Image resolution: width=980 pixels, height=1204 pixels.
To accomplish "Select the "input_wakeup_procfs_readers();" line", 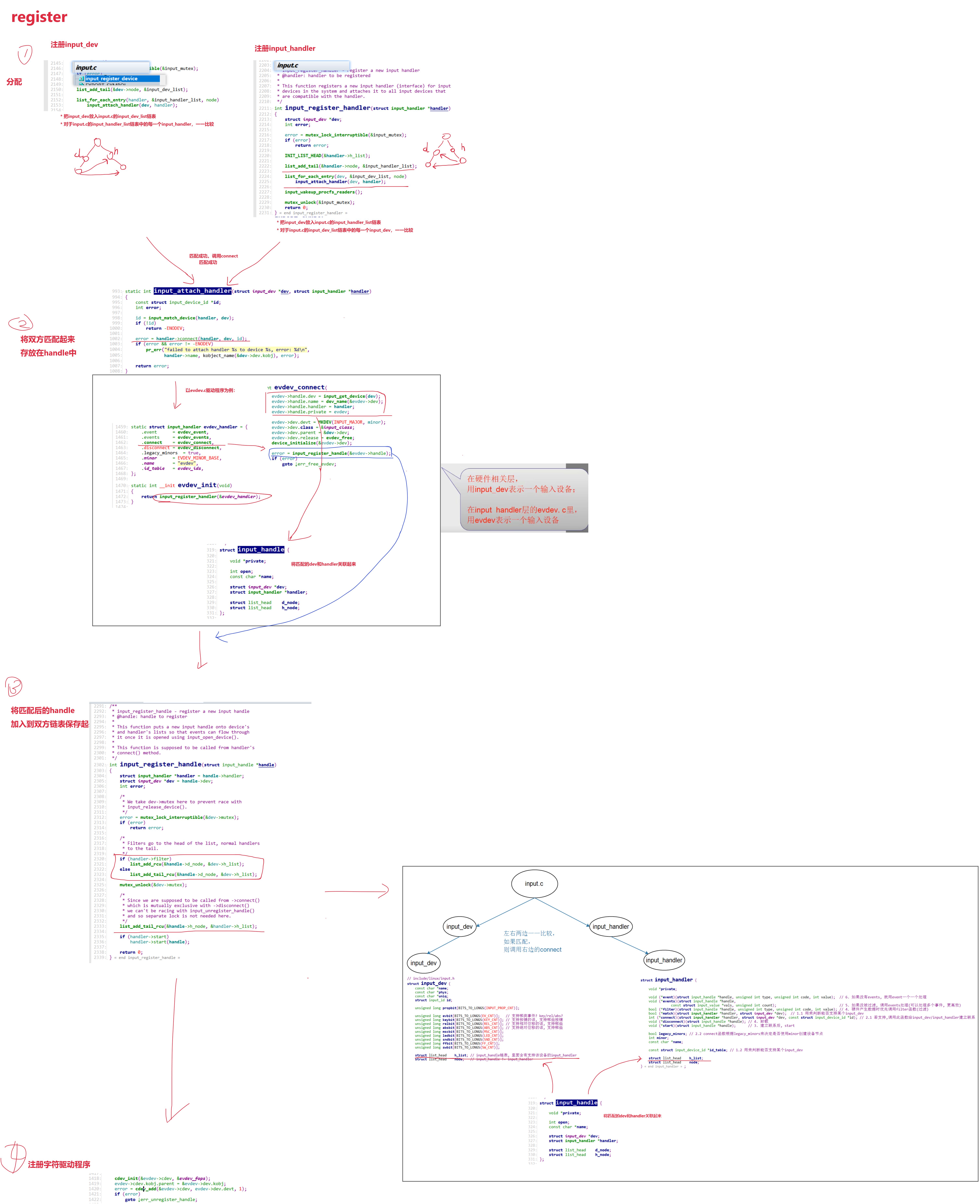I will click(x=323, y=192).
